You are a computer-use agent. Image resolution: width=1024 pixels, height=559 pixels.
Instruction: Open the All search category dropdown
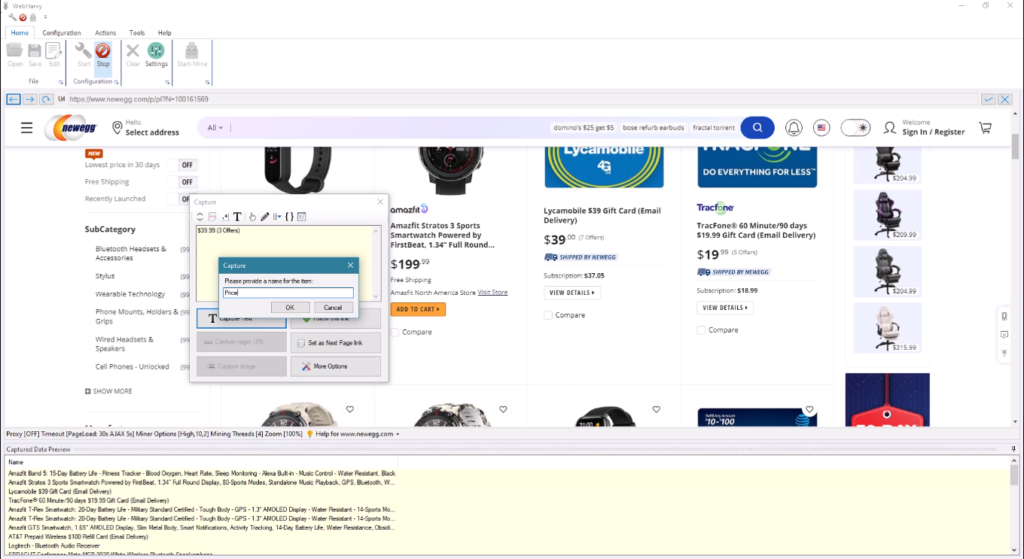tap(215, 128)
